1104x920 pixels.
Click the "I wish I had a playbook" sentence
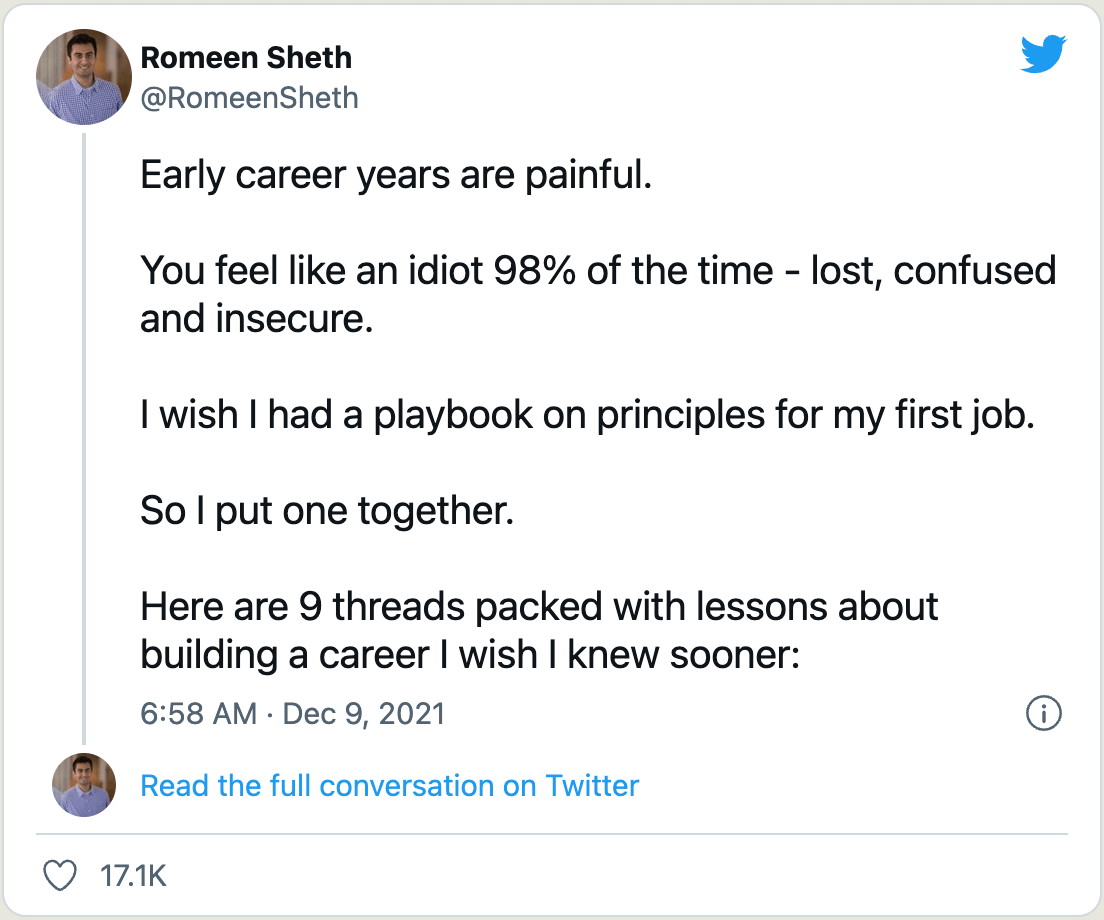(x=586, y=416)
